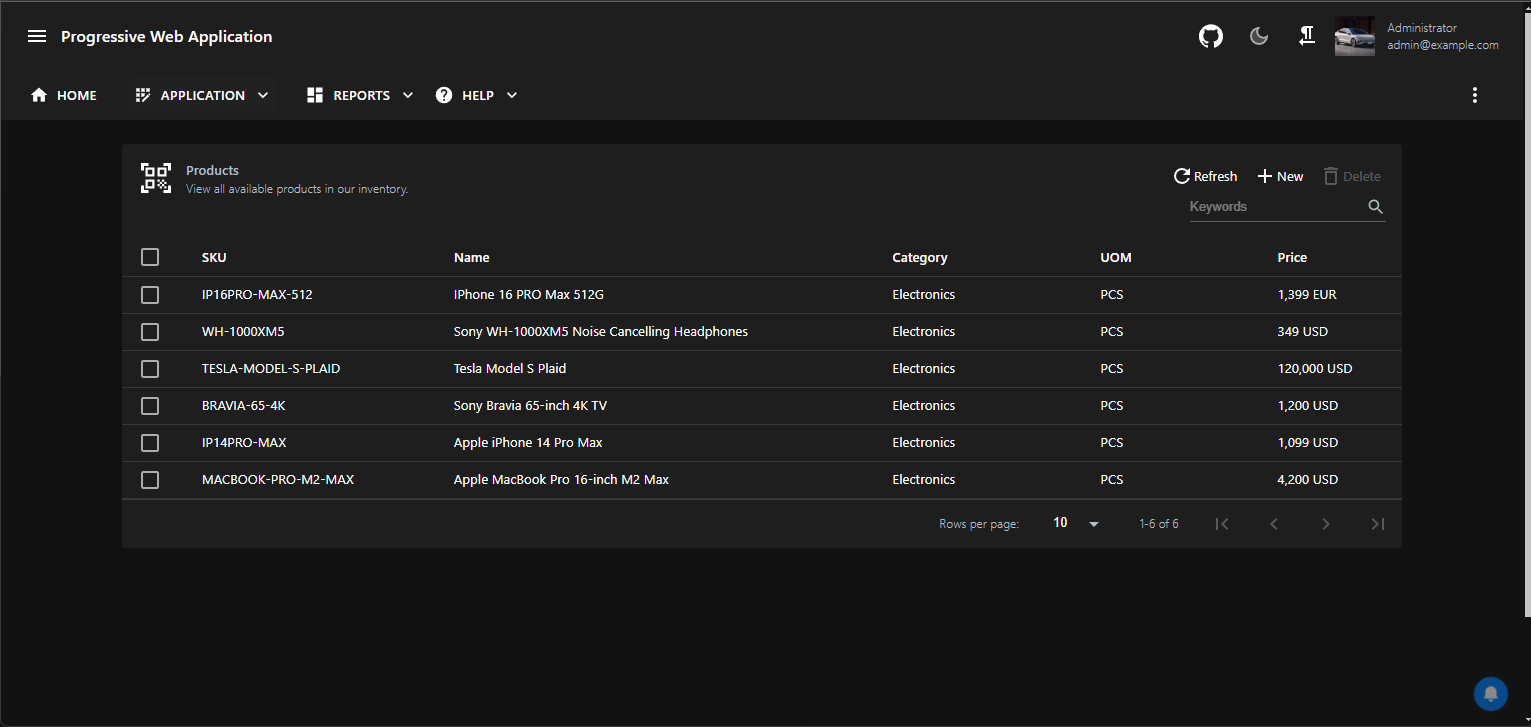1531x727 pixels.
Task: Click the '1,399 EUR' price cell
Action: coord(1307,295)
